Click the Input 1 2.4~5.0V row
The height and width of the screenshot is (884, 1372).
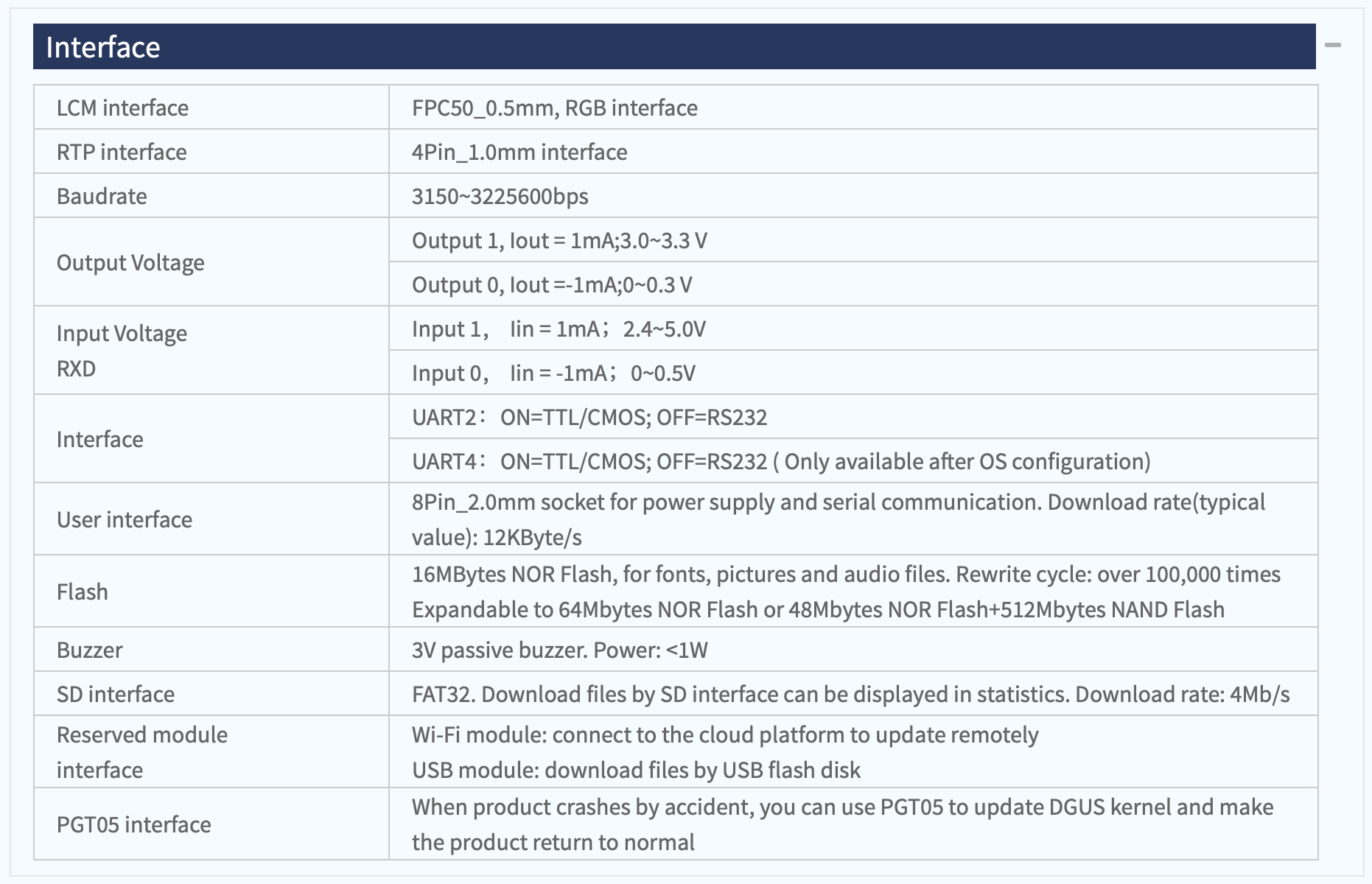pyautogui.click(x=853, y=329)
